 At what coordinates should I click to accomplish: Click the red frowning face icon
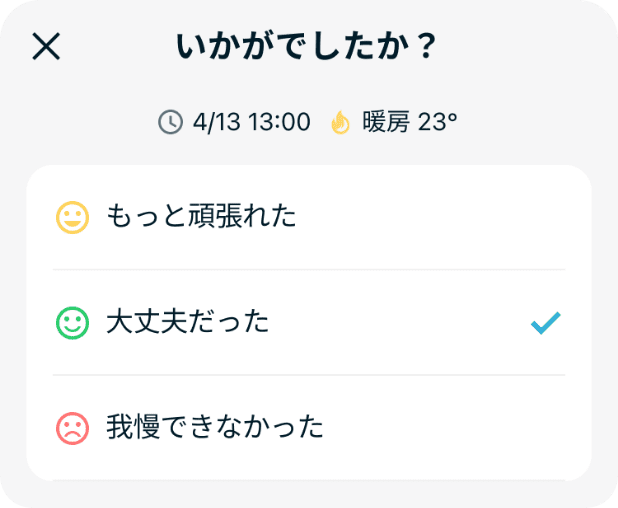click(72, 429)
